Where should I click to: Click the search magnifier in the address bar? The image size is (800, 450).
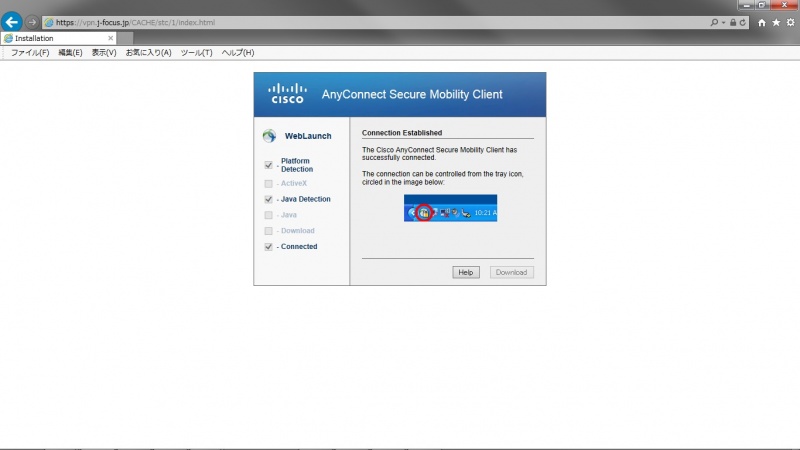click(714, 22)
